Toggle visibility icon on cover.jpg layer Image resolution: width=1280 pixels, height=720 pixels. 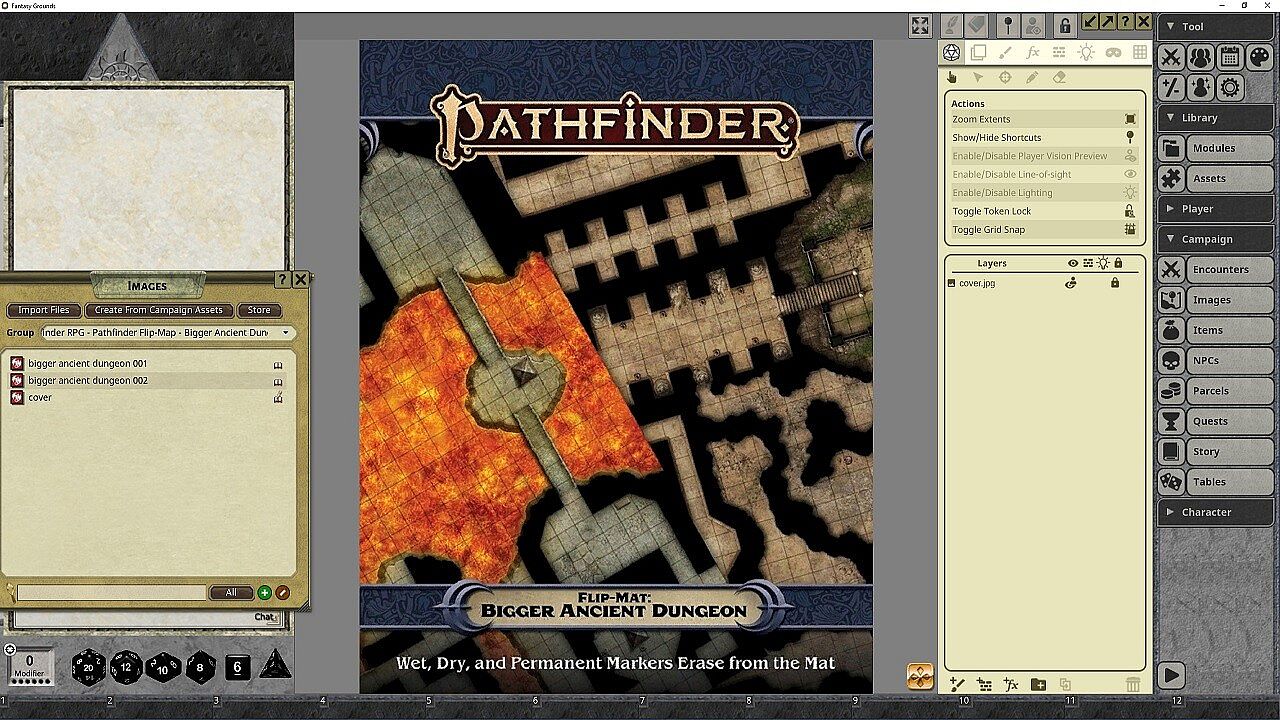click(x=1071, y=283)
